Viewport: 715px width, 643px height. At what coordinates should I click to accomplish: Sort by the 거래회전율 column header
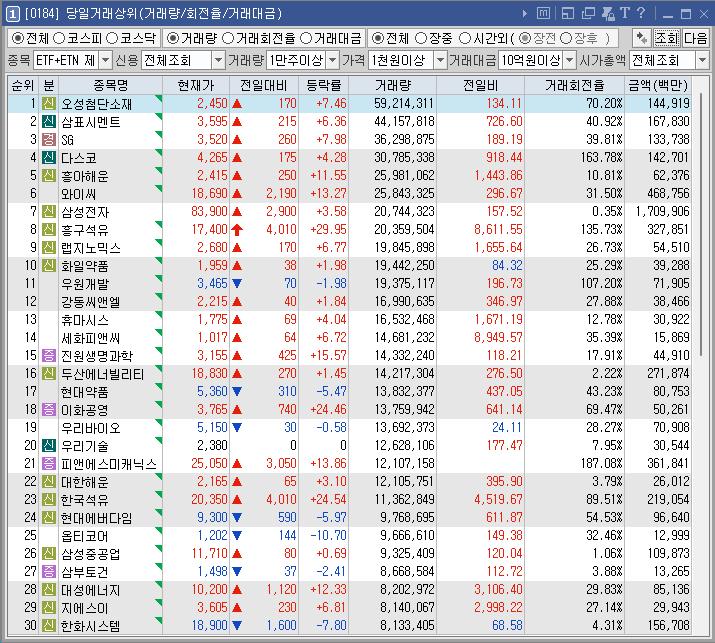(575, 85)
